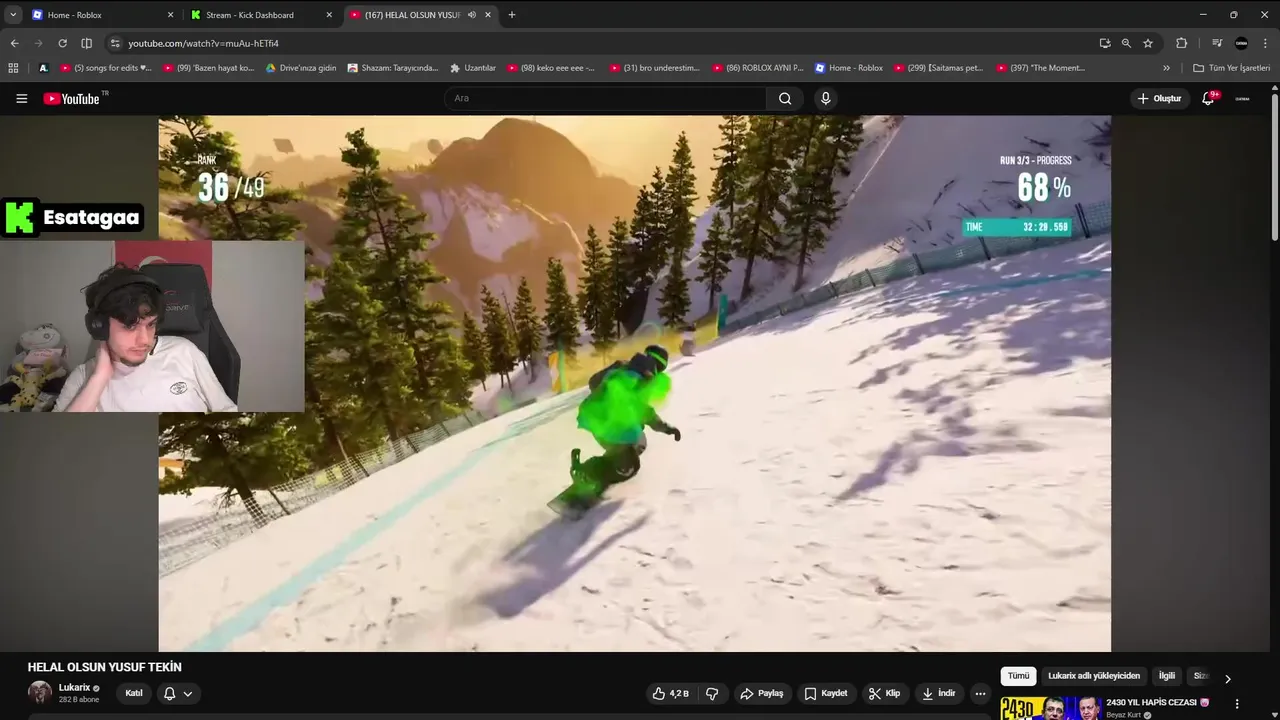The width and height of the screenshot is (1280, 720).
Task: Open Lukarix channel name link
Action: point(74,687)
